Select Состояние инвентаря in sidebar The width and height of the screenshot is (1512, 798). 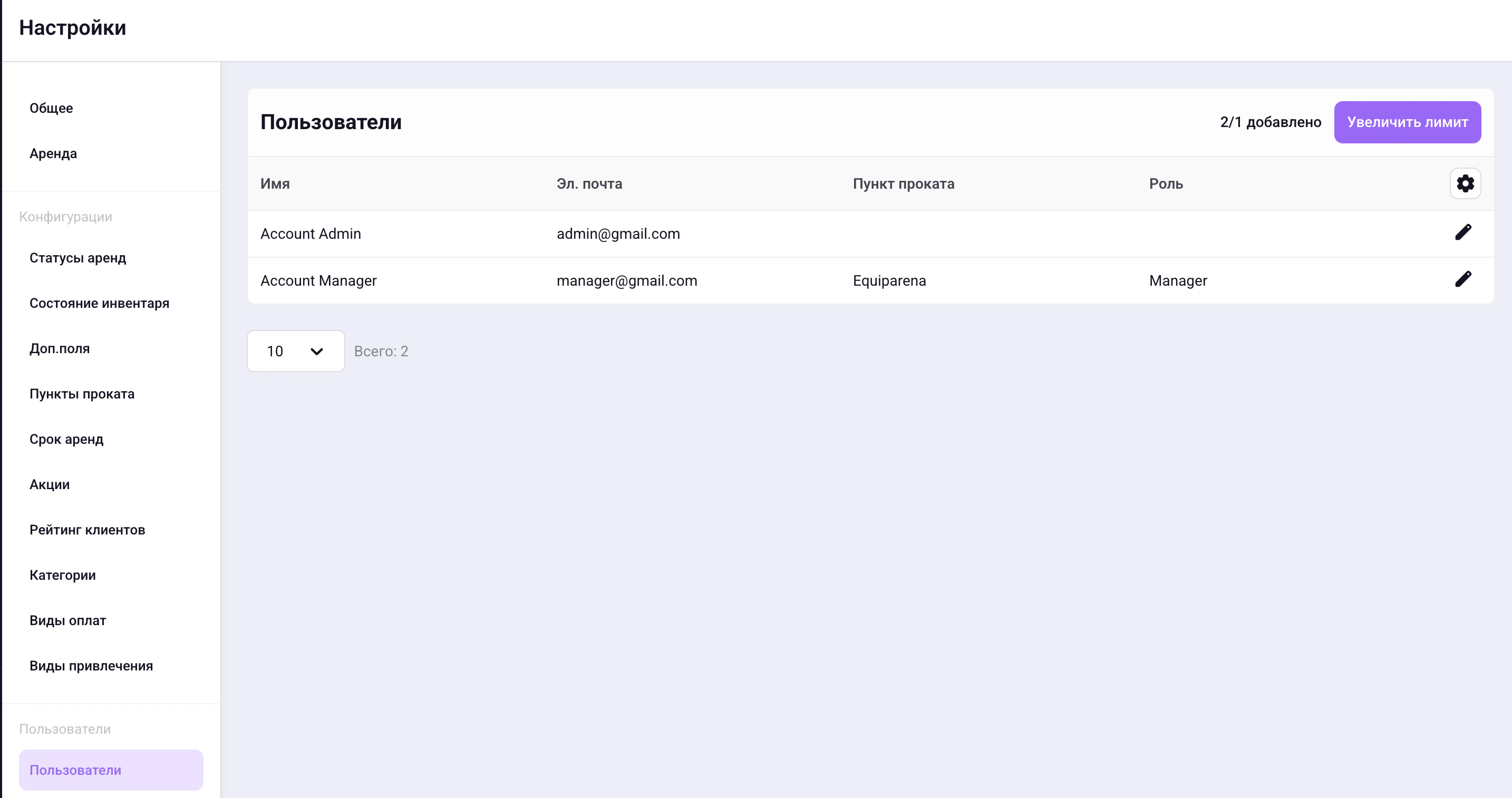click(x=99, y=304)
